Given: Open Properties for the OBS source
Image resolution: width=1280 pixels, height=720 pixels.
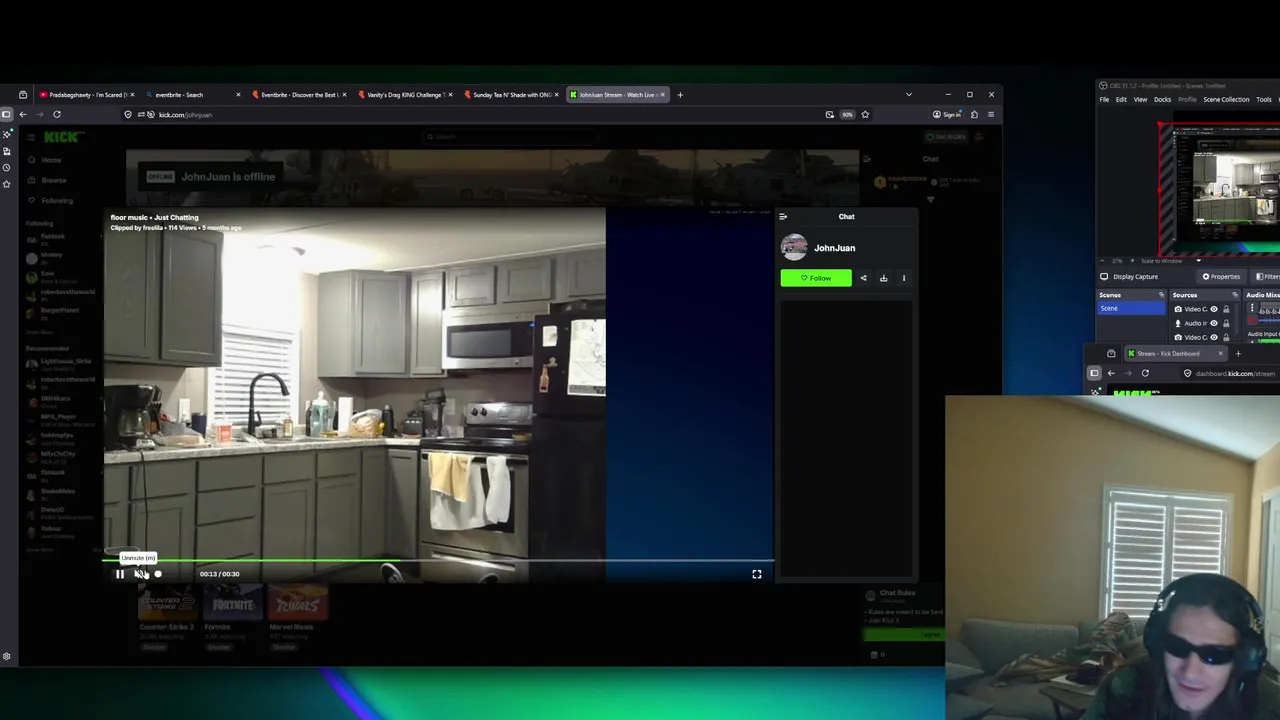Looking at the screenshot, I should click(x=1221, y=277).
